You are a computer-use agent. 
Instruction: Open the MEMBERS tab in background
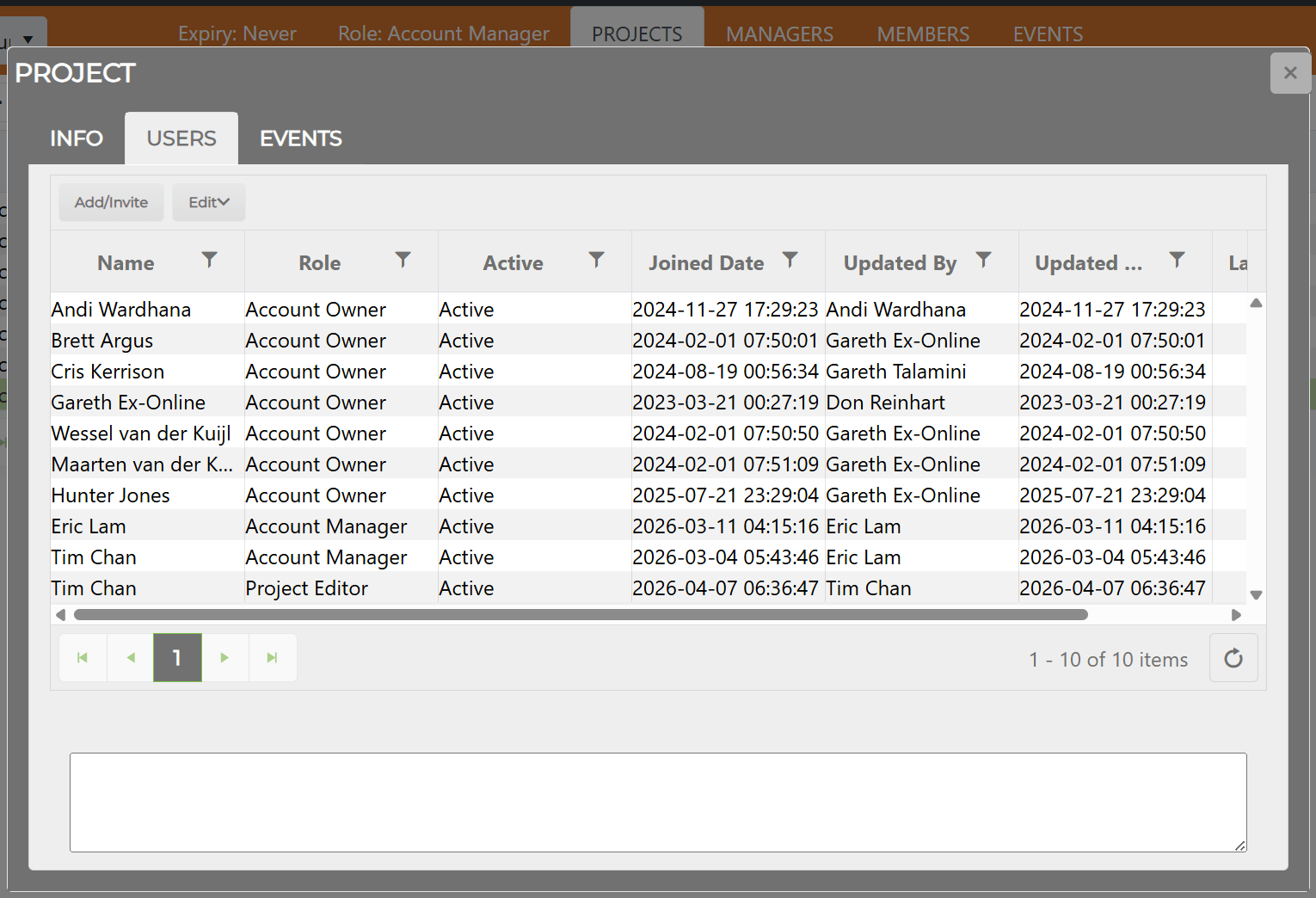point(923,34)
